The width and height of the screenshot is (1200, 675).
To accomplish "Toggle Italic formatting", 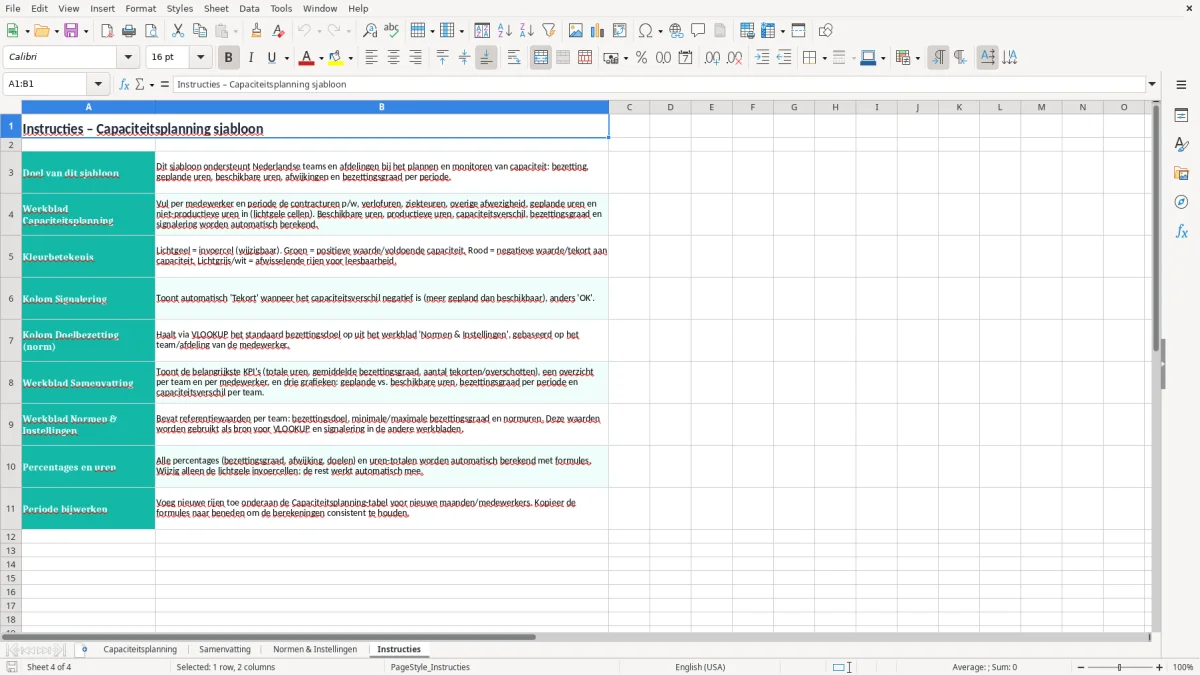I will pyautogui.click(x=251, y=58).
